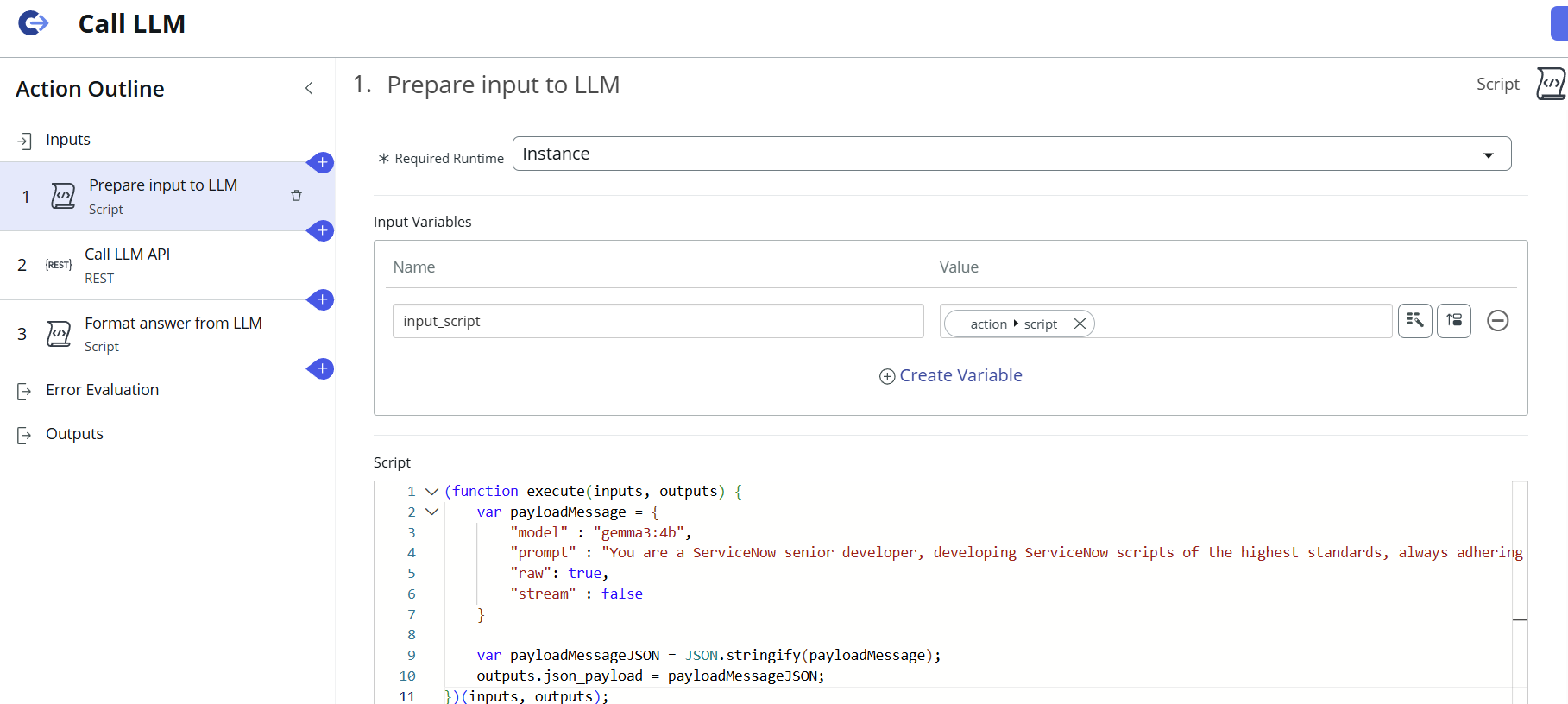Remove the input_script variable row
Viewport: 1568px width, 704px height.
1498,321
